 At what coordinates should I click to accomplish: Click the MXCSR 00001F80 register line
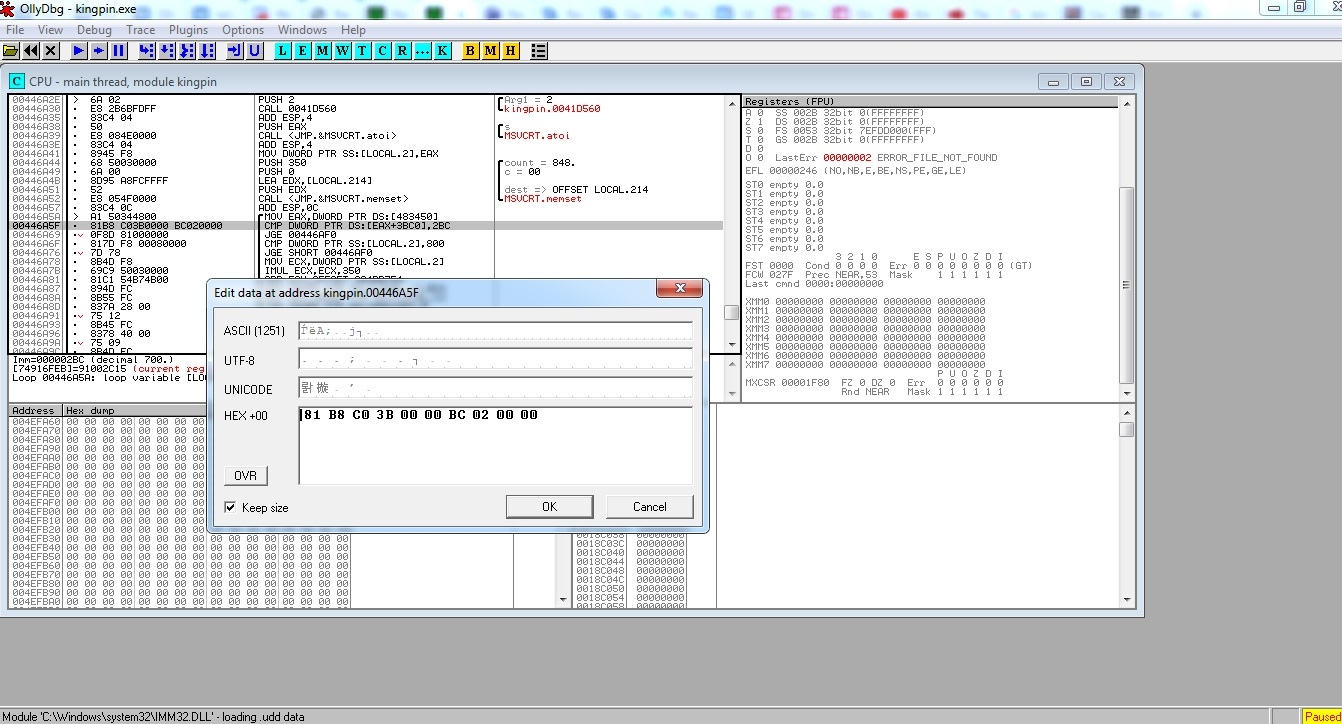pos(787,383)
